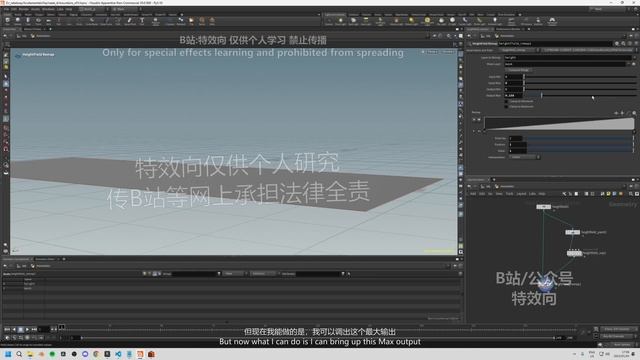640x360 pixels.
Task: Select the Sphere shelf tool
Action: pyautogui.click(x=18, y=21)
